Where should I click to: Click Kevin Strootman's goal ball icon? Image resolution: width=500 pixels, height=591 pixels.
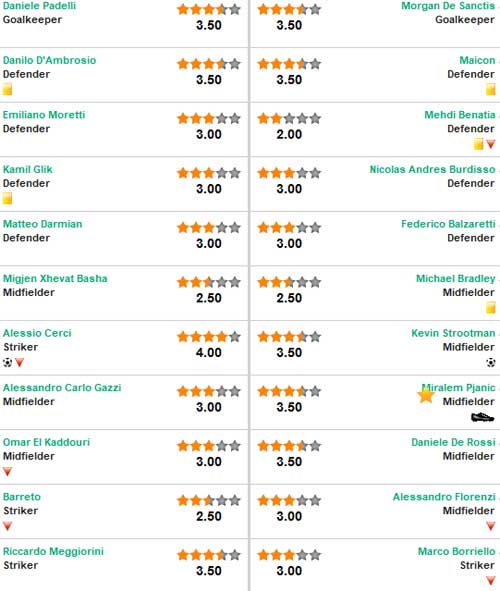pos(491,363)
